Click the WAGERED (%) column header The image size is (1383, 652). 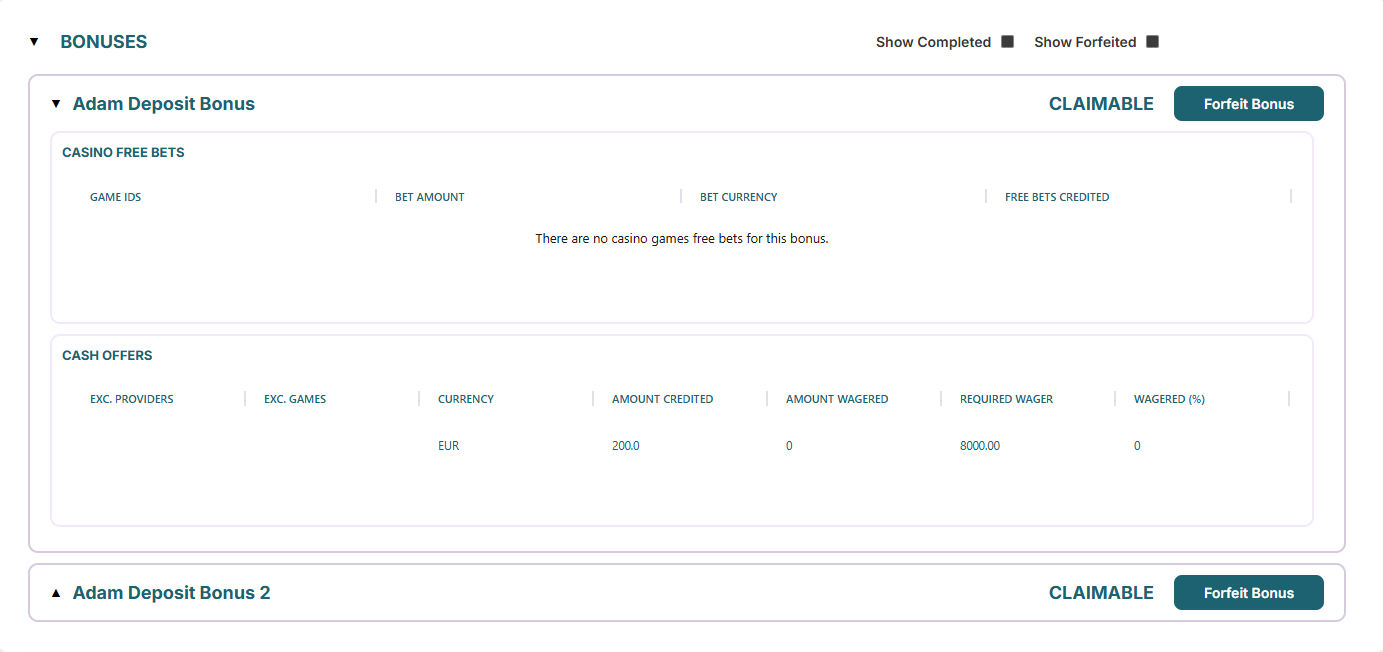click(1168, 399)
